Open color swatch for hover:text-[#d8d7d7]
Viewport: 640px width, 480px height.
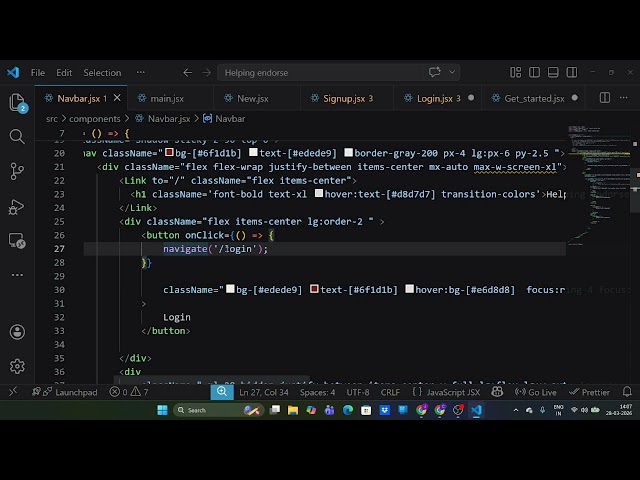pos(319,193)
